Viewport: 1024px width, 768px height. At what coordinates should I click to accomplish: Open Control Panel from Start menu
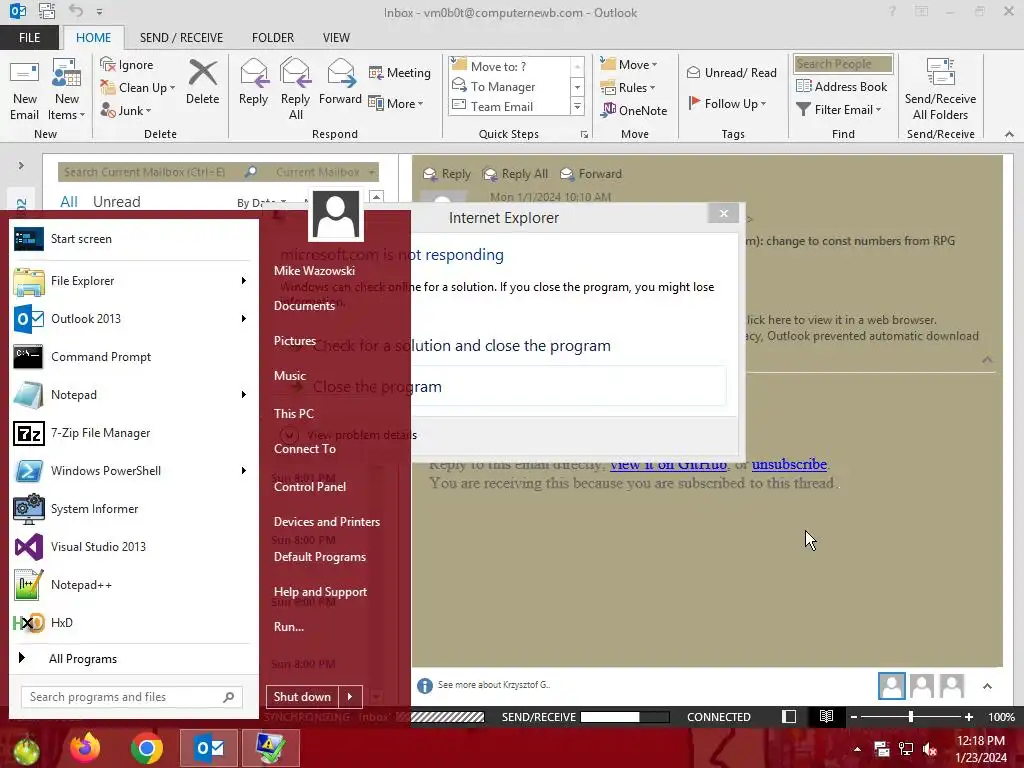310,487
